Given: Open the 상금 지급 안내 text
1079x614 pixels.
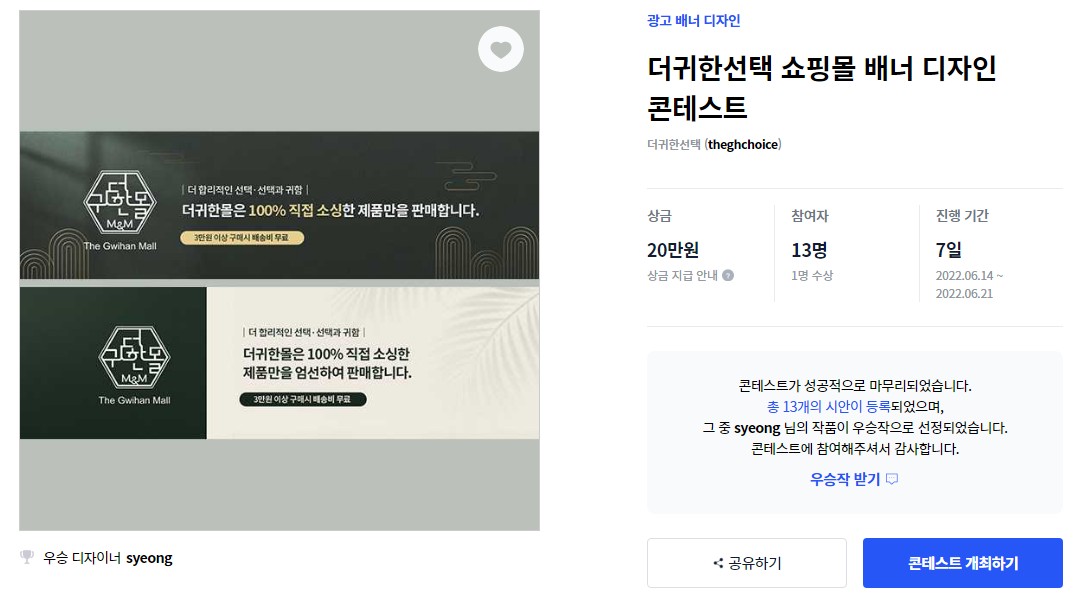Looking at the screenshot, I should click(x=682, y=275).
